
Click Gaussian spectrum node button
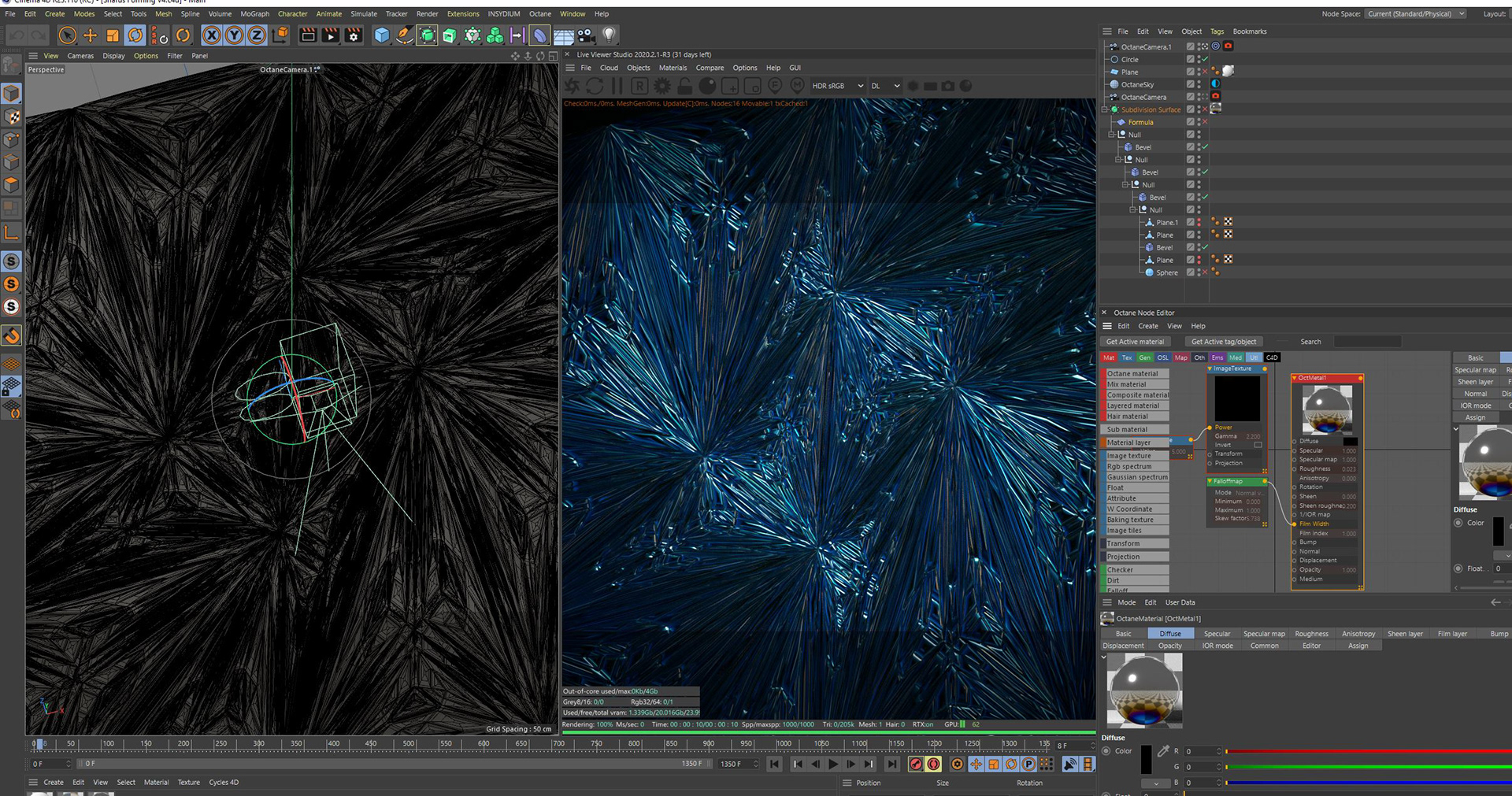click(1135, 477)
